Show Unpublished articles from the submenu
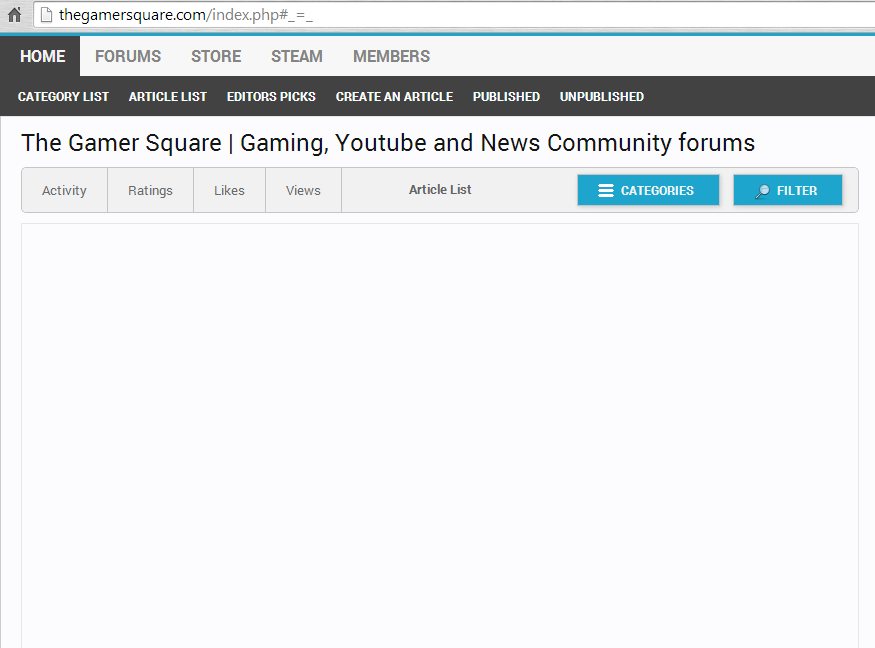This screenshot has width=875, height=648. coord(602,97)
